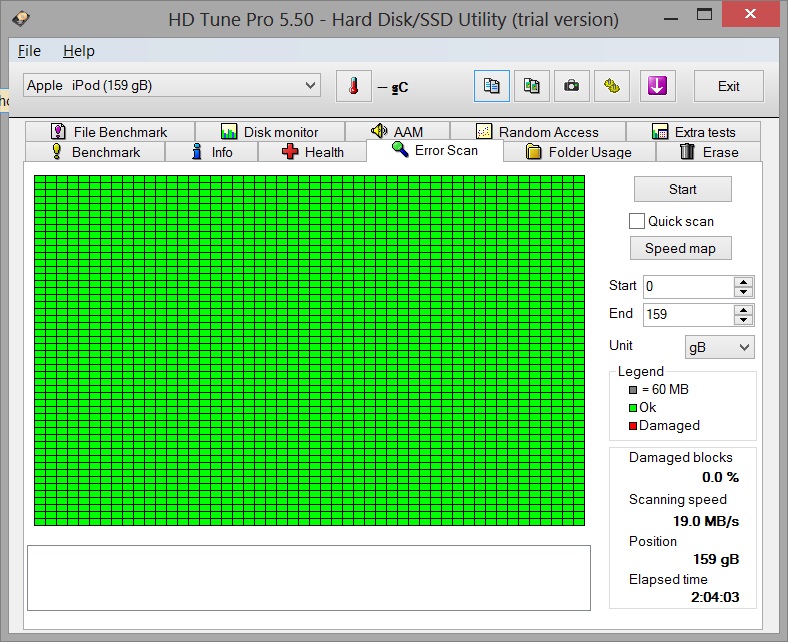Click the purple down arrow icon
This screenshot has width=788, height=642.
click(x=656, y=86)
